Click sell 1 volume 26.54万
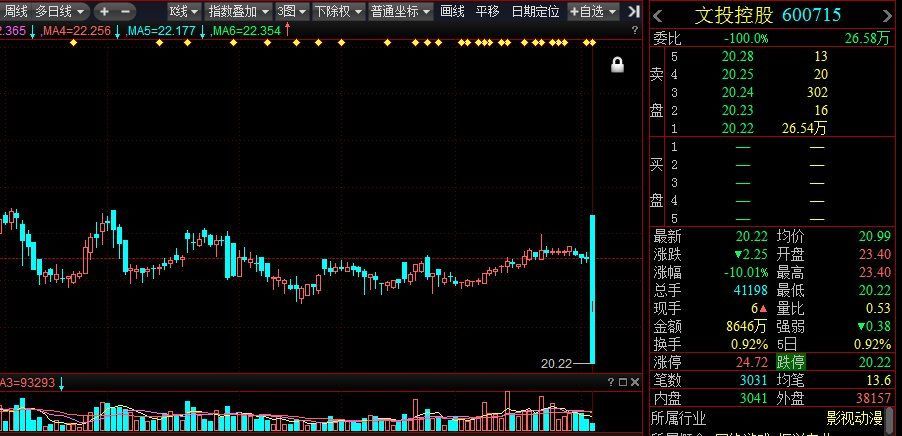 pyautogui.click(x=804, y=128)
